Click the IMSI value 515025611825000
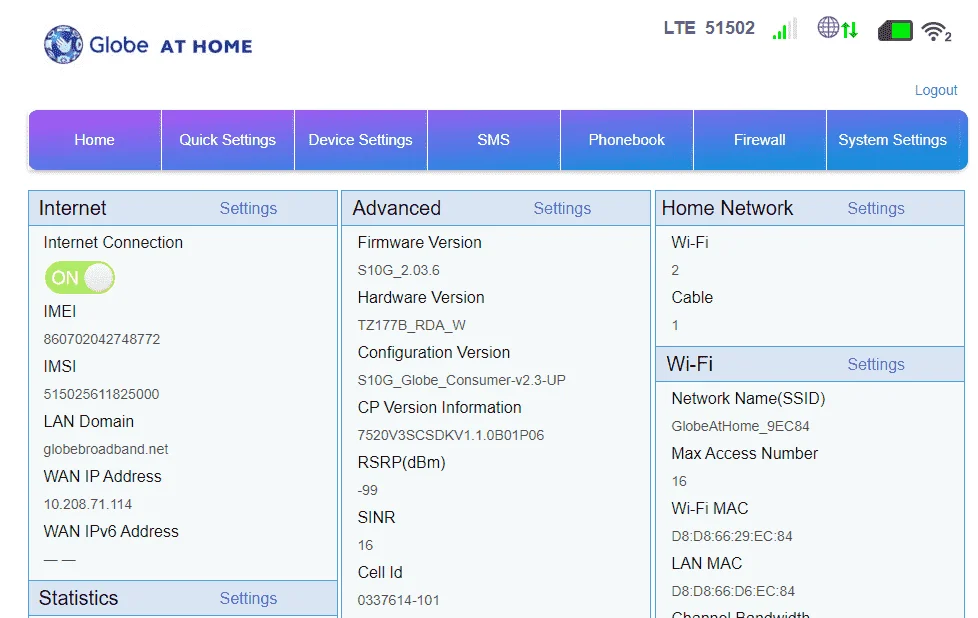The width and height of the screenshot is (978, 618). [101, 394]
